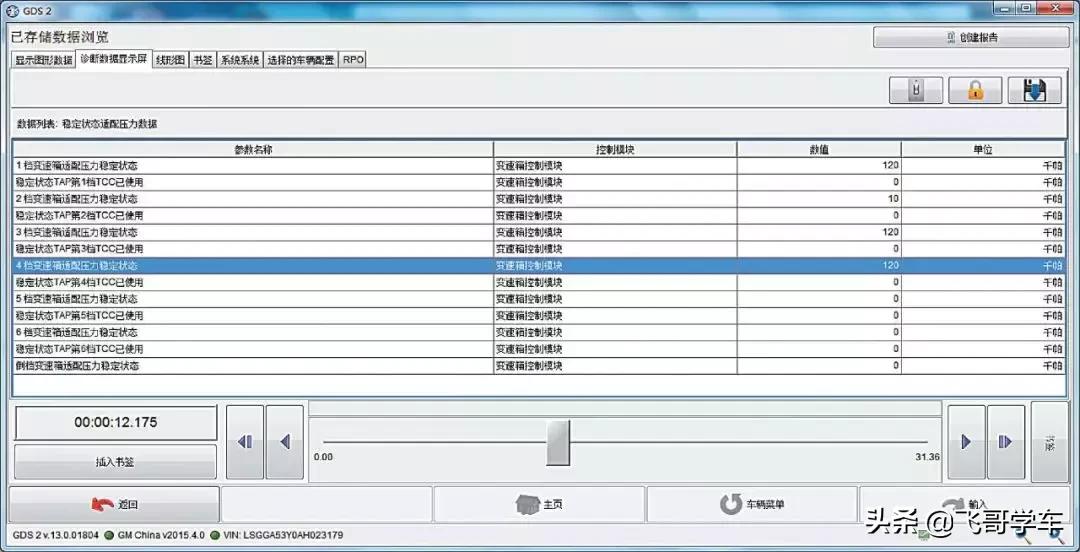This screenshot has width=1080, height=552.
Task: Select row 稳定状态TAP第2档TCC已使用
Action: (539, 215)
